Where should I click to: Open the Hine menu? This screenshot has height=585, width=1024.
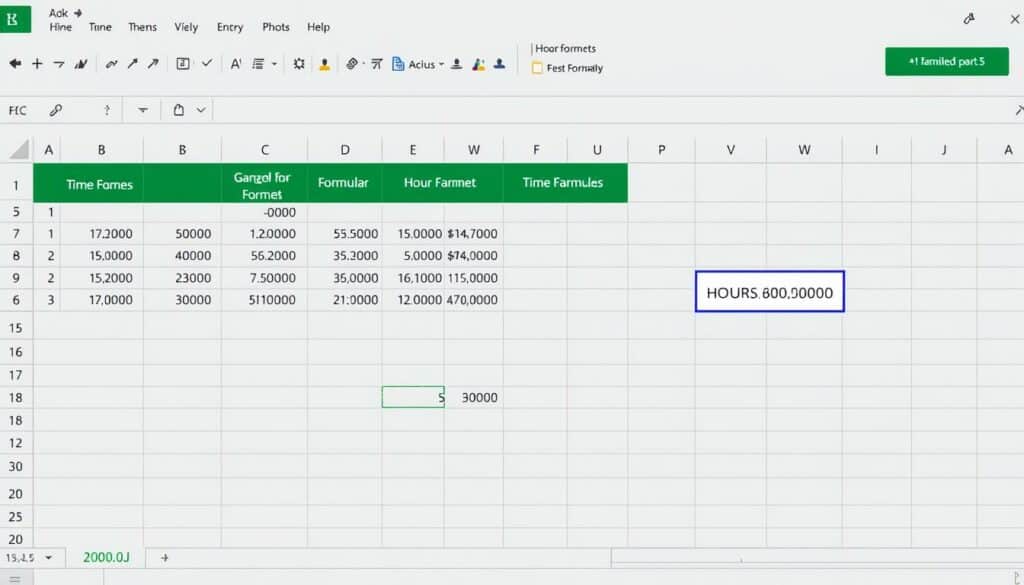[x=61, y=27]
